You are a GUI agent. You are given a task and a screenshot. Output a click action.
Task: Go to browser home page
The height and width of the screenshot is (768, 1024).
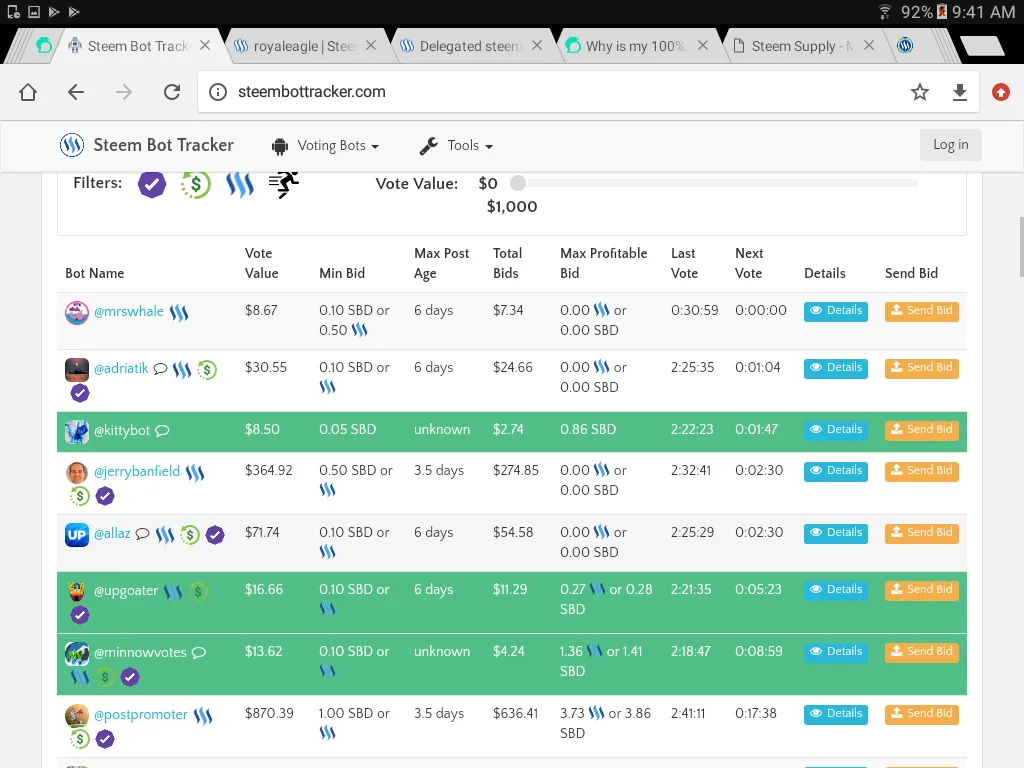click(x=28, y=92)
